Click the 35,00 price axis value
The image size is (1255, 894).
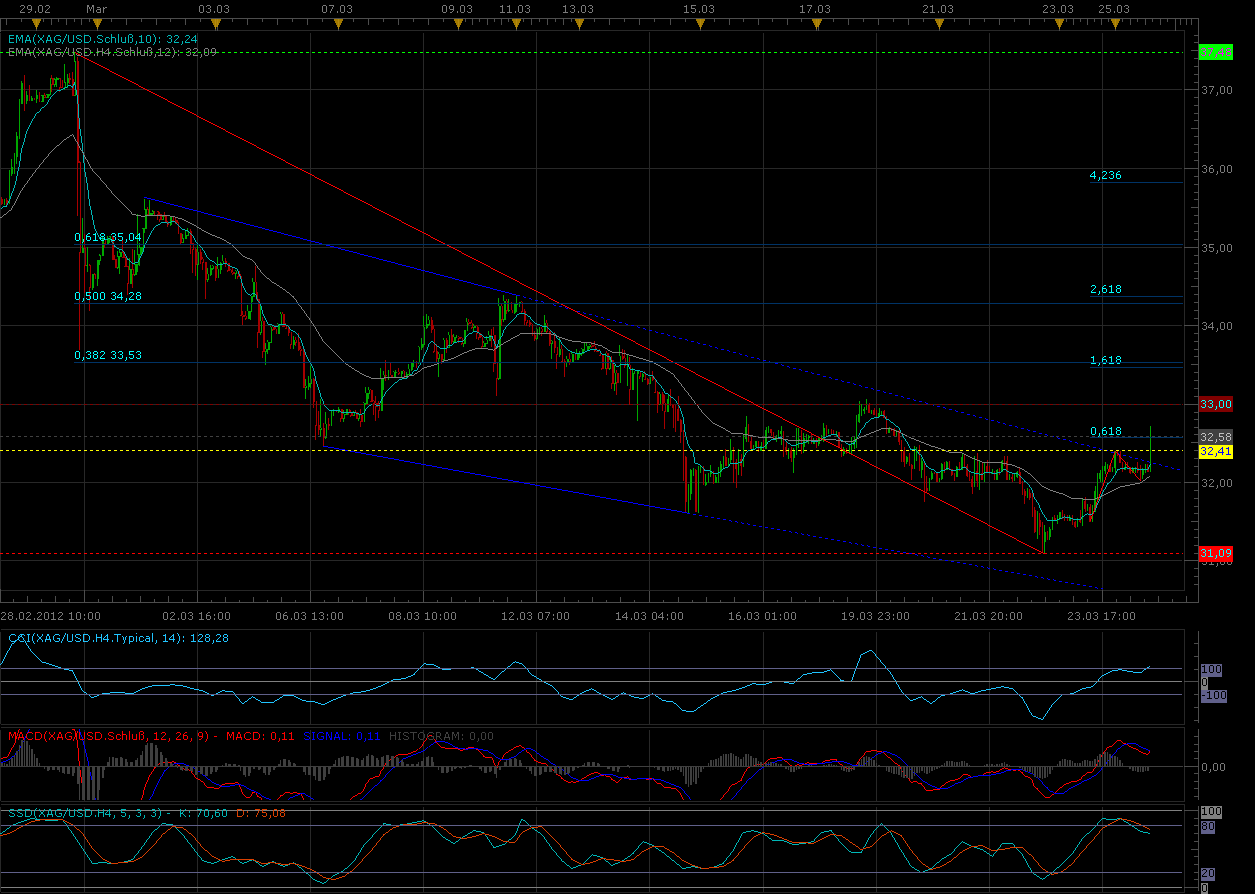tap(1217, 248)
